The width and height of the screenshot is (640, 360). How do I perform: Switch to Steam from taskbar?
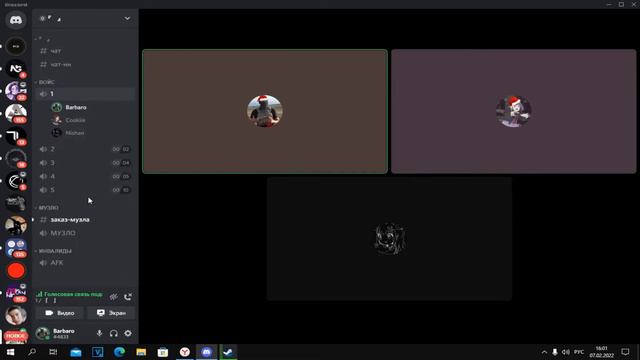[228, 352]
